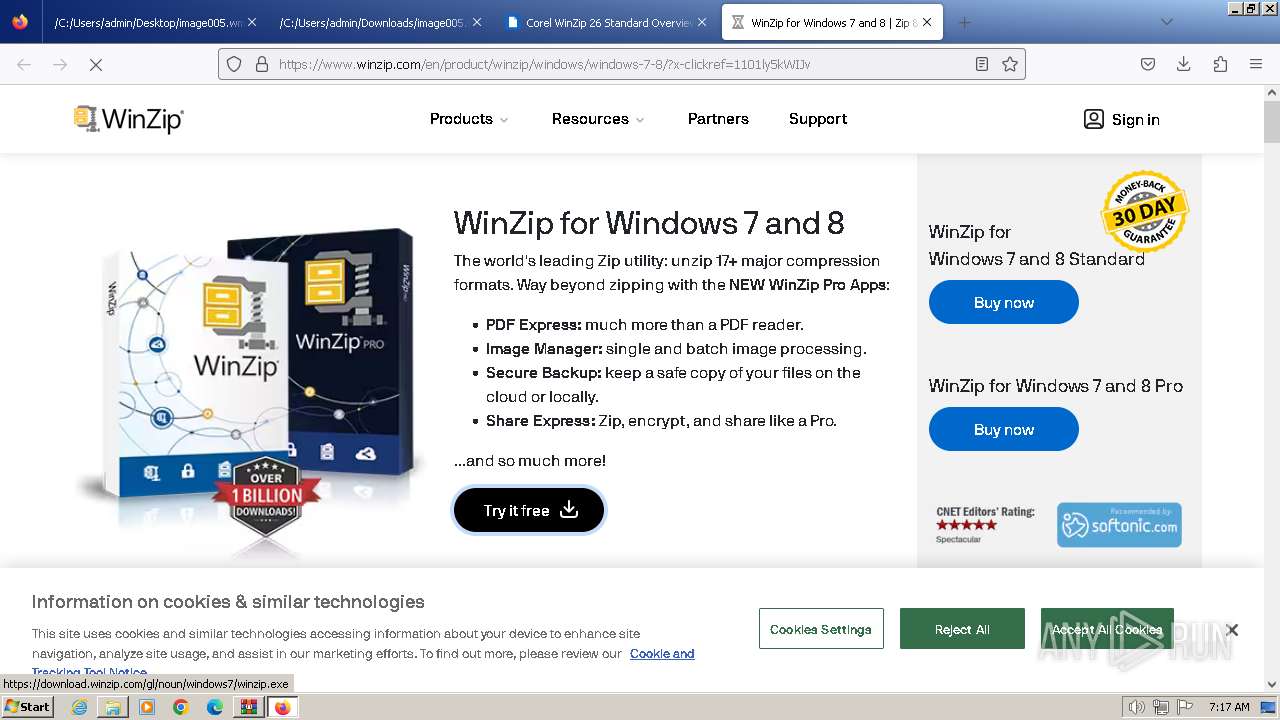The image size is (1280, 720).
Task: Click the Try it free download button
Action: [x=529, y=510]
